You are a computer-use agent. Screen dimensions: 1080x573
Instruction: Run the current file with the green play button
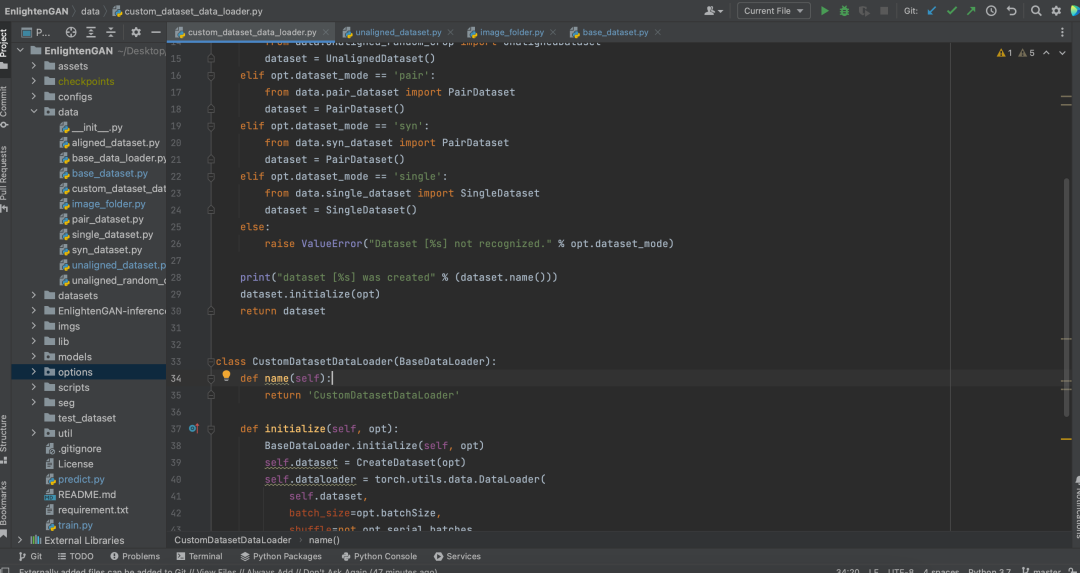(824, 11)
